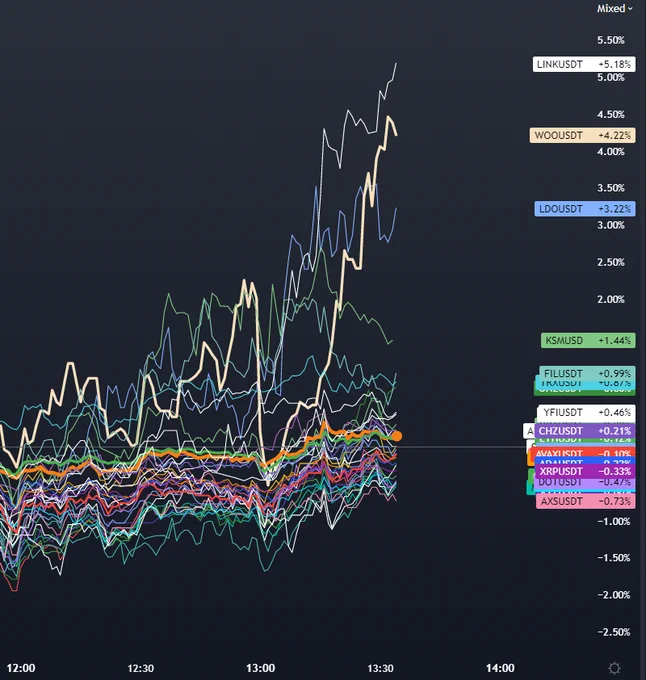Click the 14:00 time axis label
646x680 pixels.
click(x=500, y=668)
